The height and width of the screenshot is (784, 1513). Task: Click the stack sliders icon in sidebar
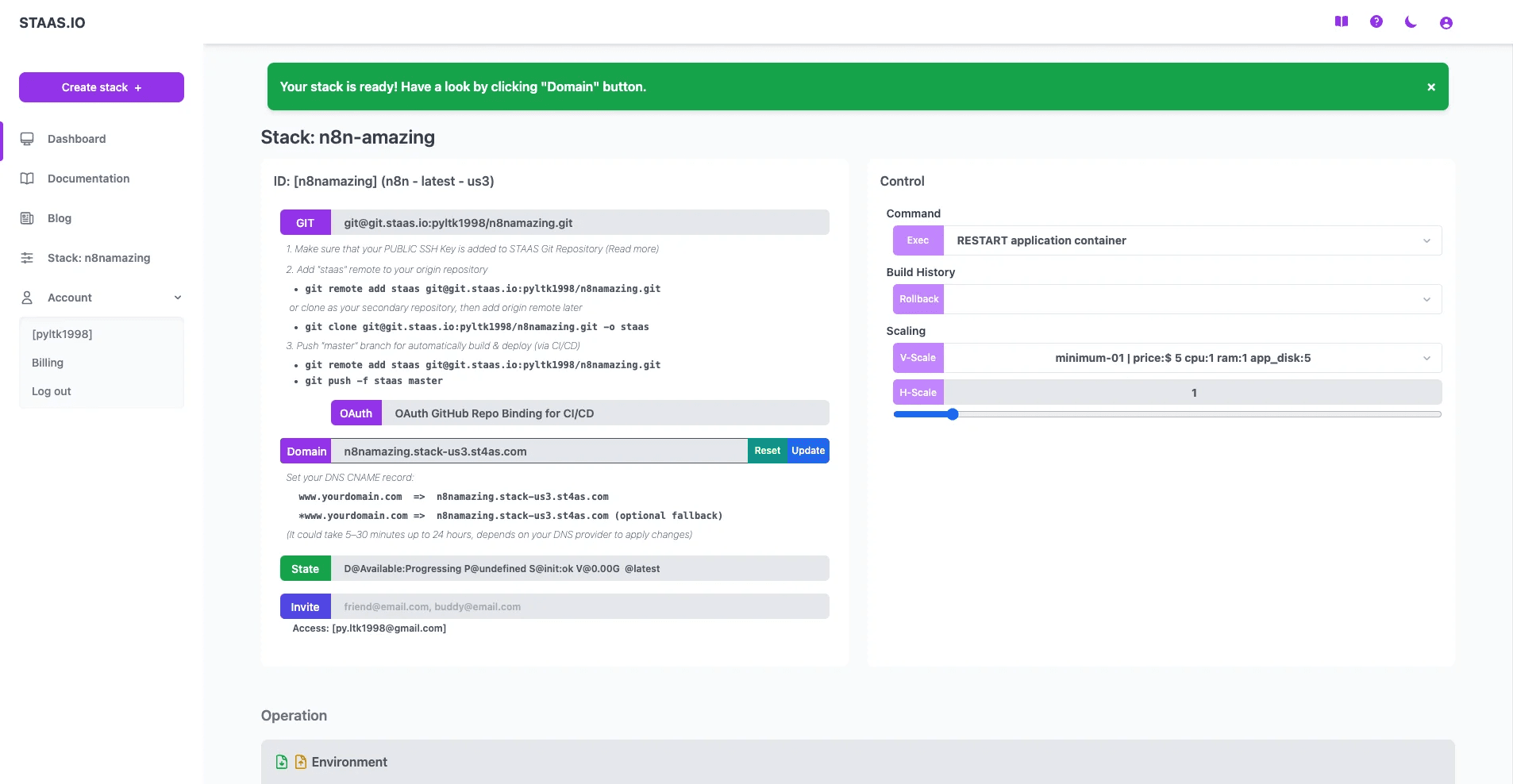coord(27,258)
